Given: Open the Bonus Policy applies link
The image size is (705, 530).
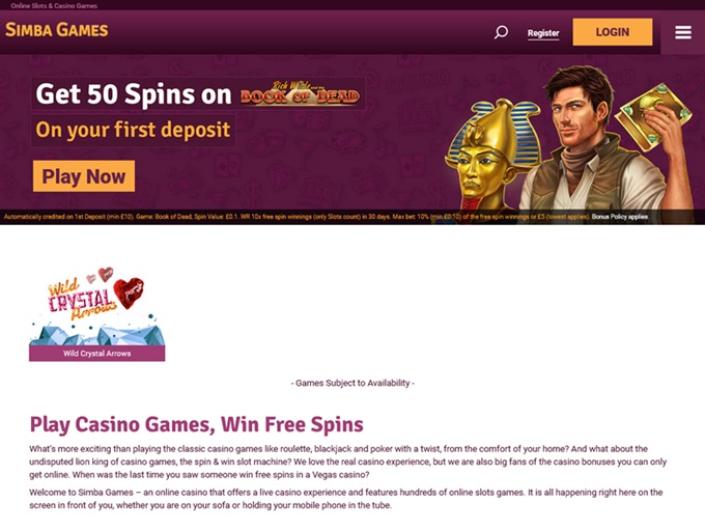Looking at the screenshot, I should coord(620,217).
